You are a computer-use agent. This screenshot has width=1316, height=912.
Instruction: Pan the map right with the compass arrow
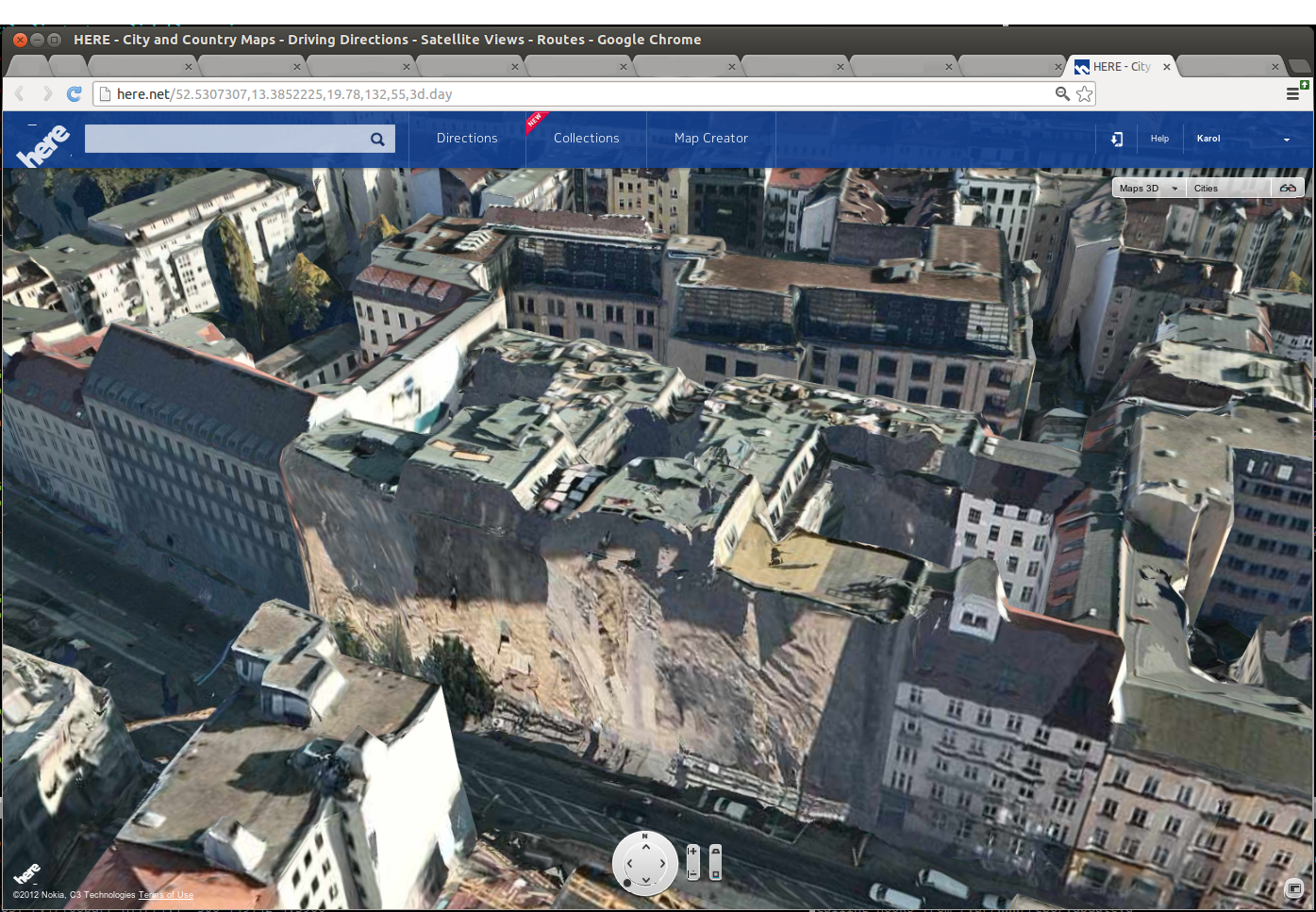click(662, 863)
